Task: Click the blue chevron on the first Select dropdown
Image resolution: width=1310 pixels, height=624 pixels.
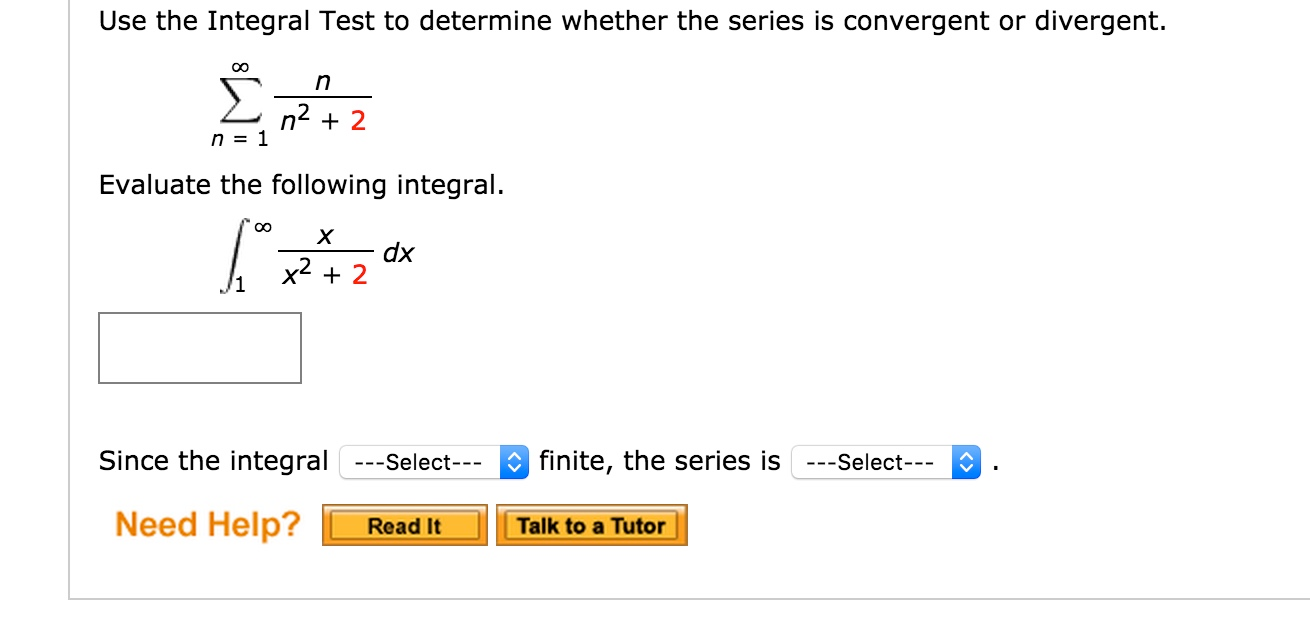Action: click(516, 462)
